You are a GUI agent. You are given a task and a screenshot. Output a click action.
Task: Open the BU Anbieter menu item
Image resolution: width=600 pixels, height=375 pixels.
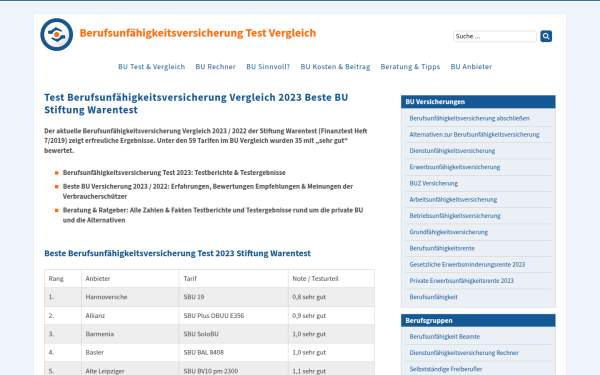click(x=471, y=67)
